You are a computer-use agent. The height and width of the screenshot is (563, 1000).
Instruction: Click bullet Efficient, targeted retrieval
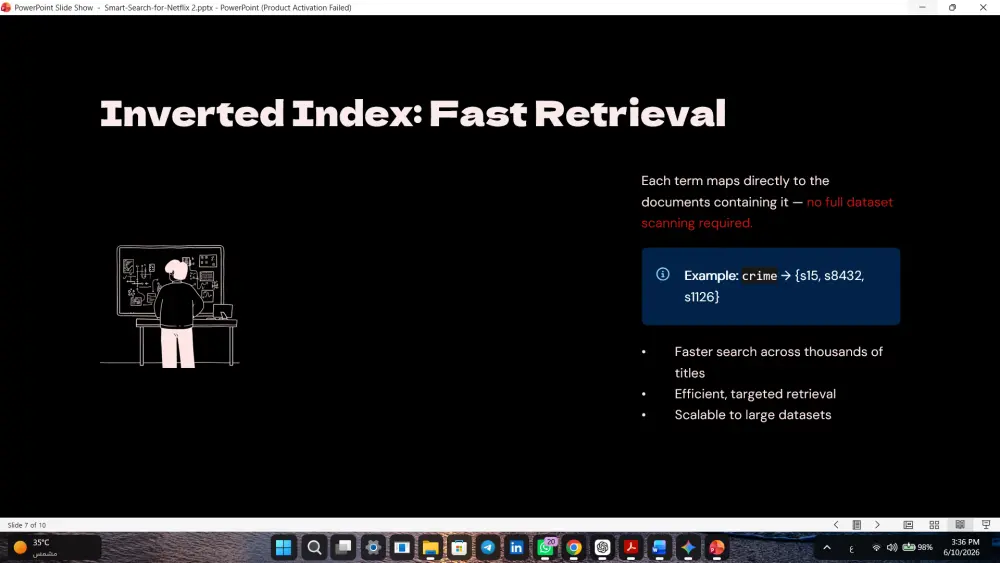click(x=755, y=394)
